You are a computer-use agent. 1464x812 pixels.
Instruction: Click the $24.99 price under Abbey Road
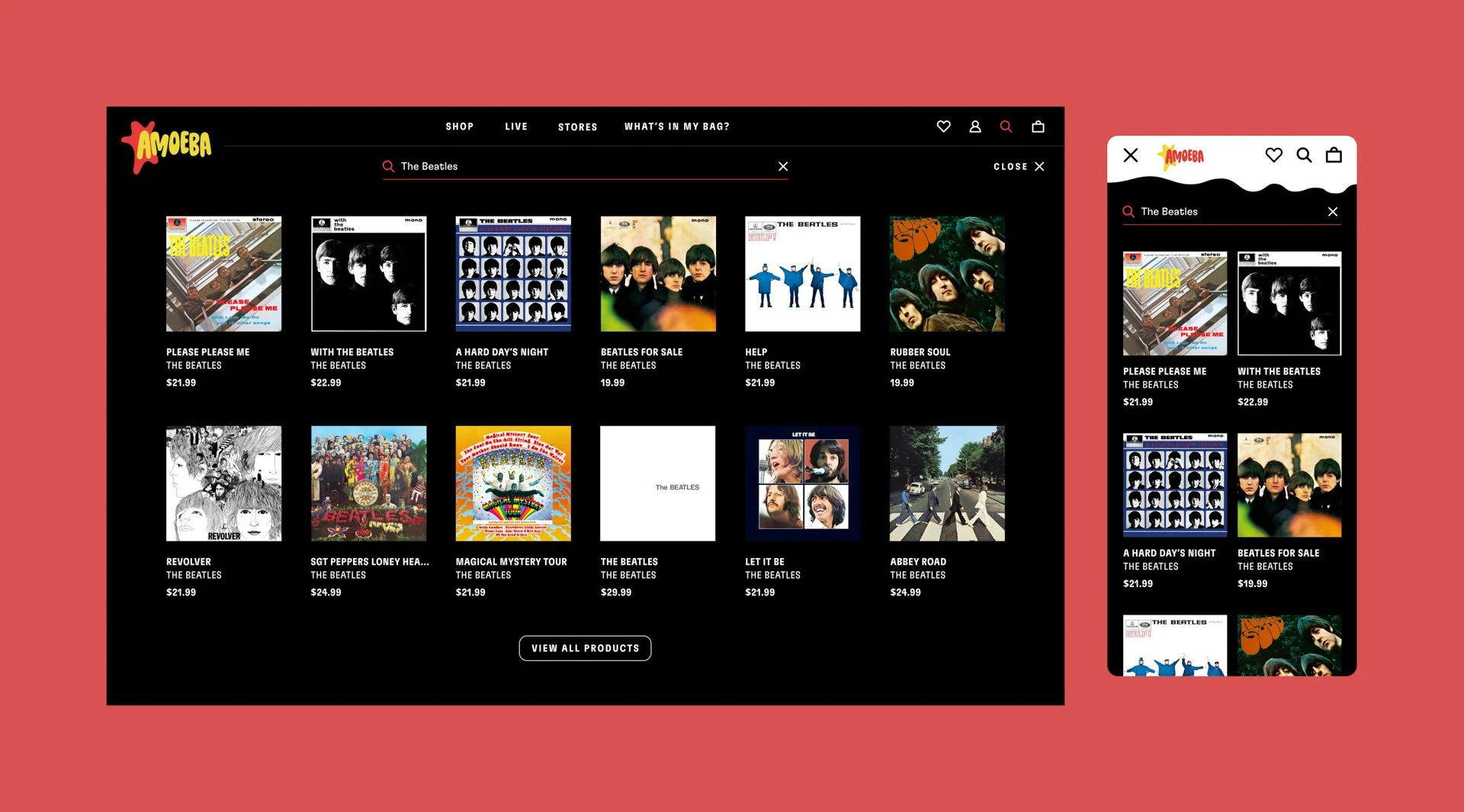906,592
